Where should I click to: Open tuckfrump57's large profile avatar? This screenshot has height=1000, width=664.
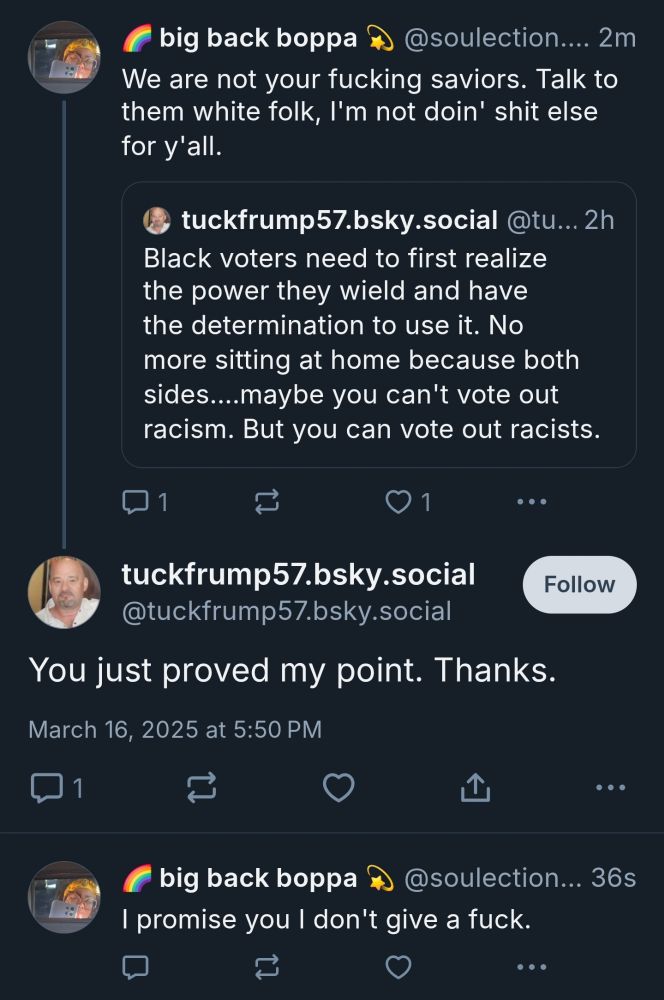click(64, 592)
